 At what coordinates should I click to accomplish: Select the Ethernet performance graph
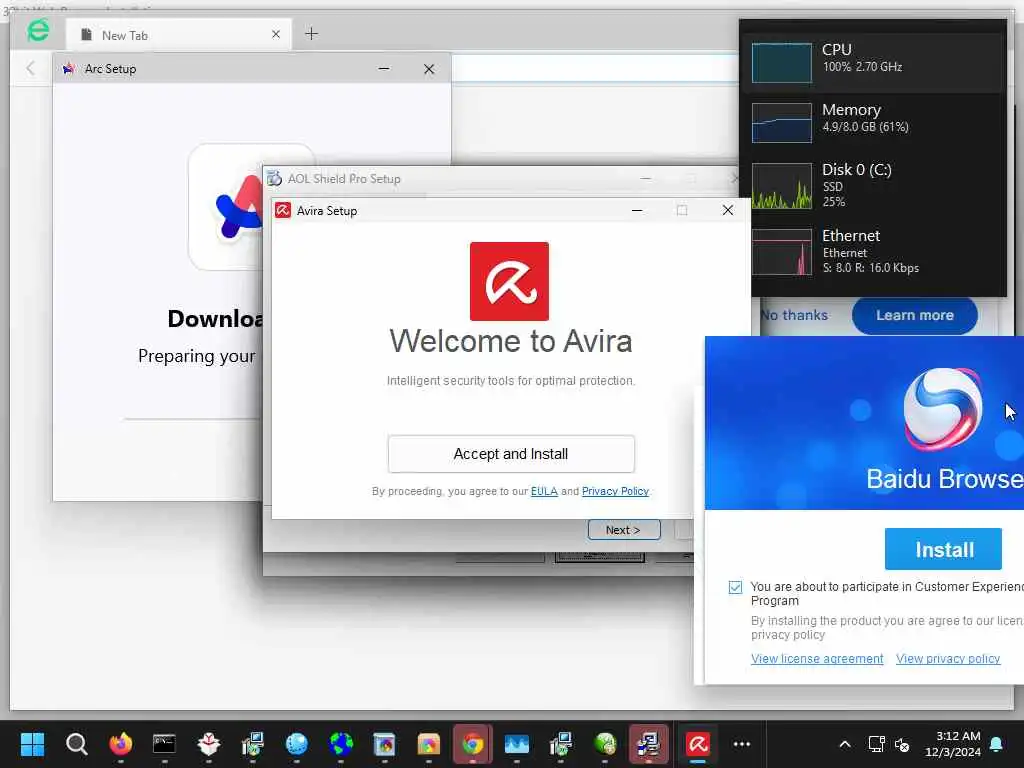coord(782,252)
